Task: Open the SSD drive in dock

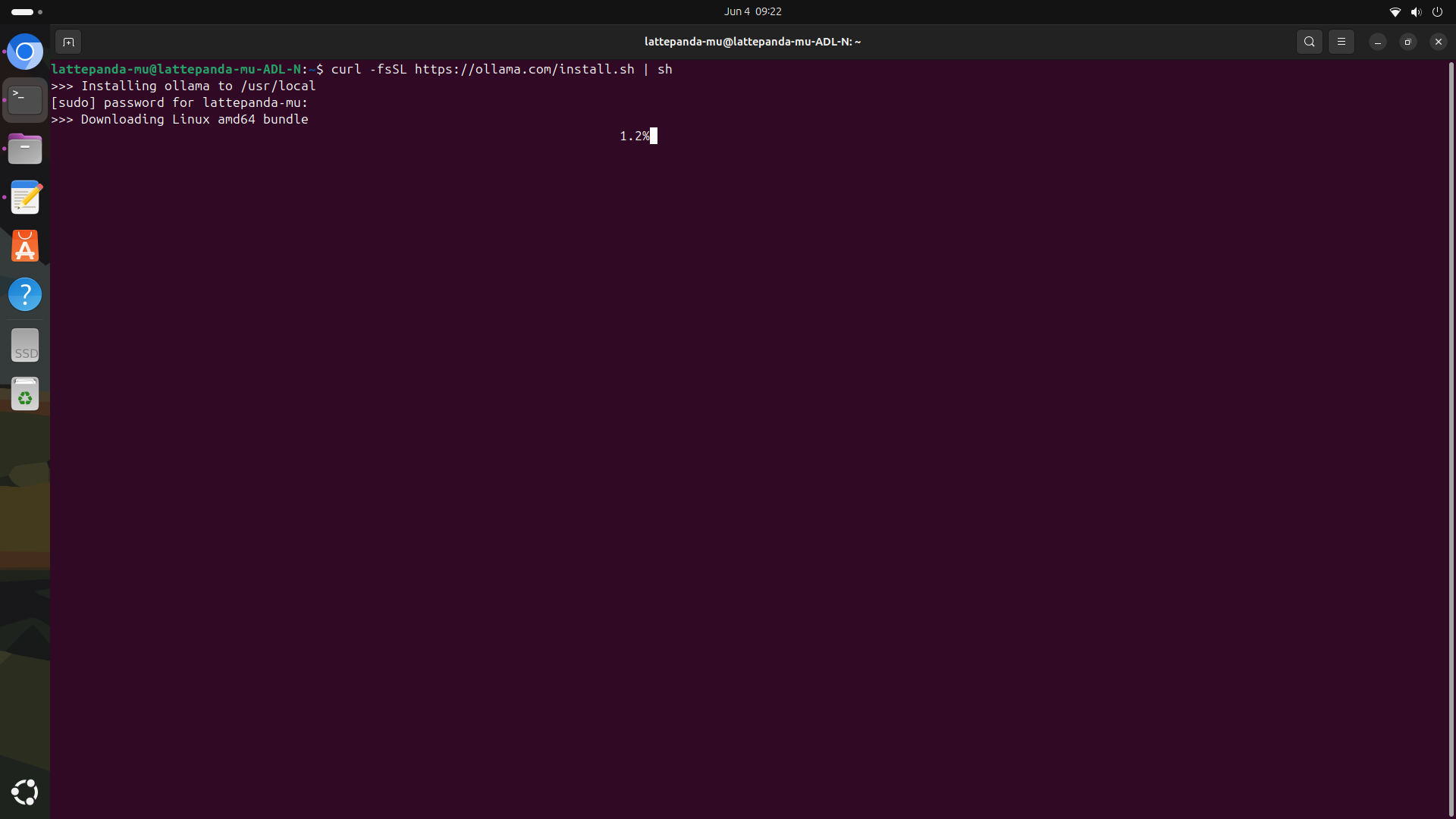Action: point(25,346)
